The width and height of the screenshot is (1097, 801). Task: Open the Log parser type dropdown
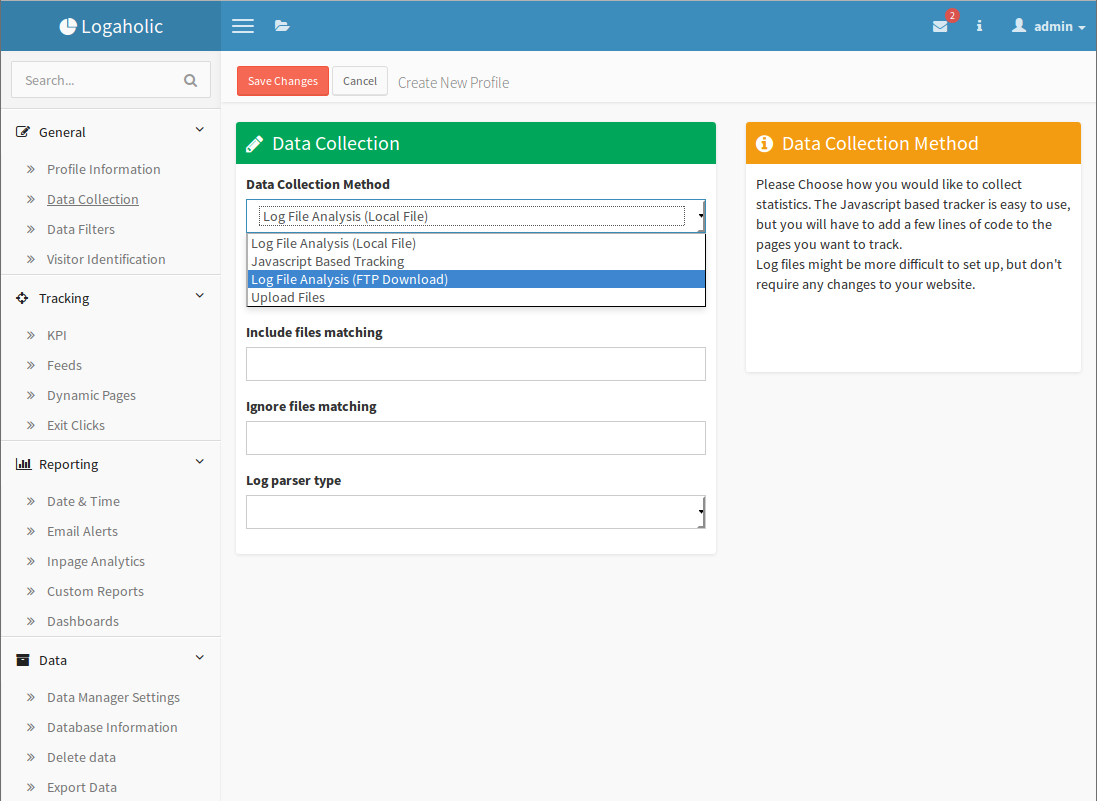point(476,512)
